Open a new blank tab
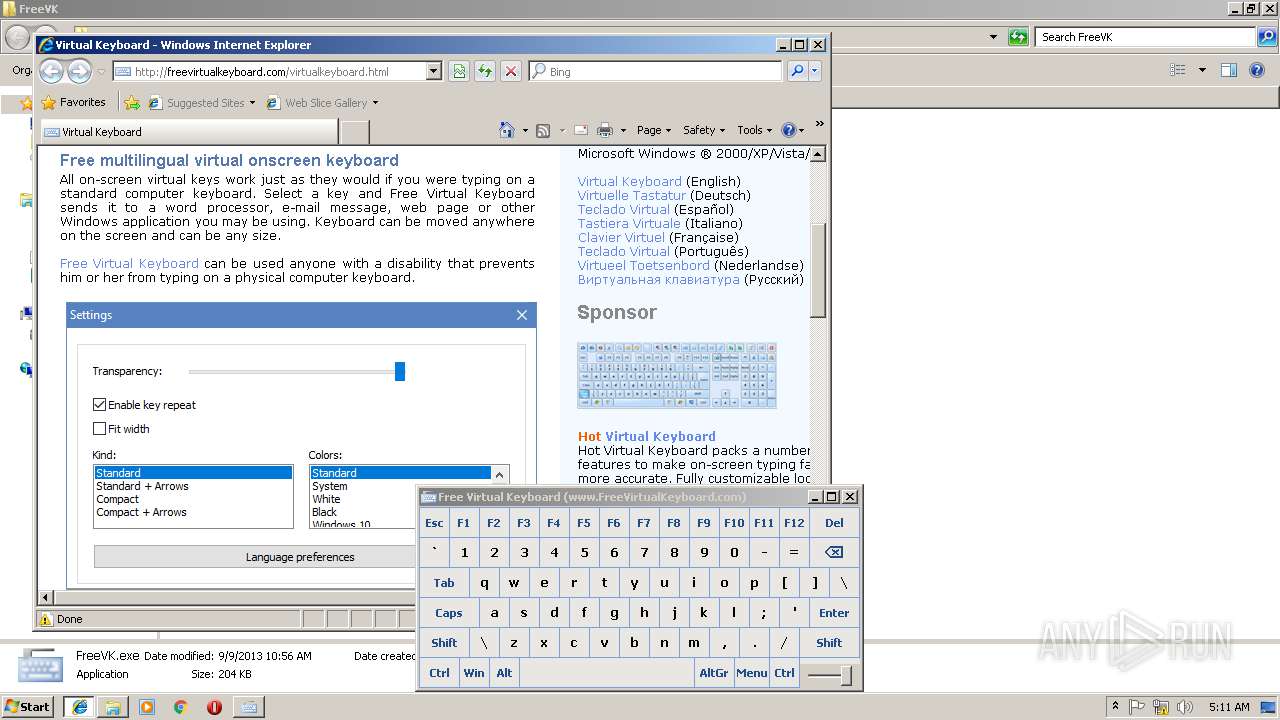 (355, 132)
